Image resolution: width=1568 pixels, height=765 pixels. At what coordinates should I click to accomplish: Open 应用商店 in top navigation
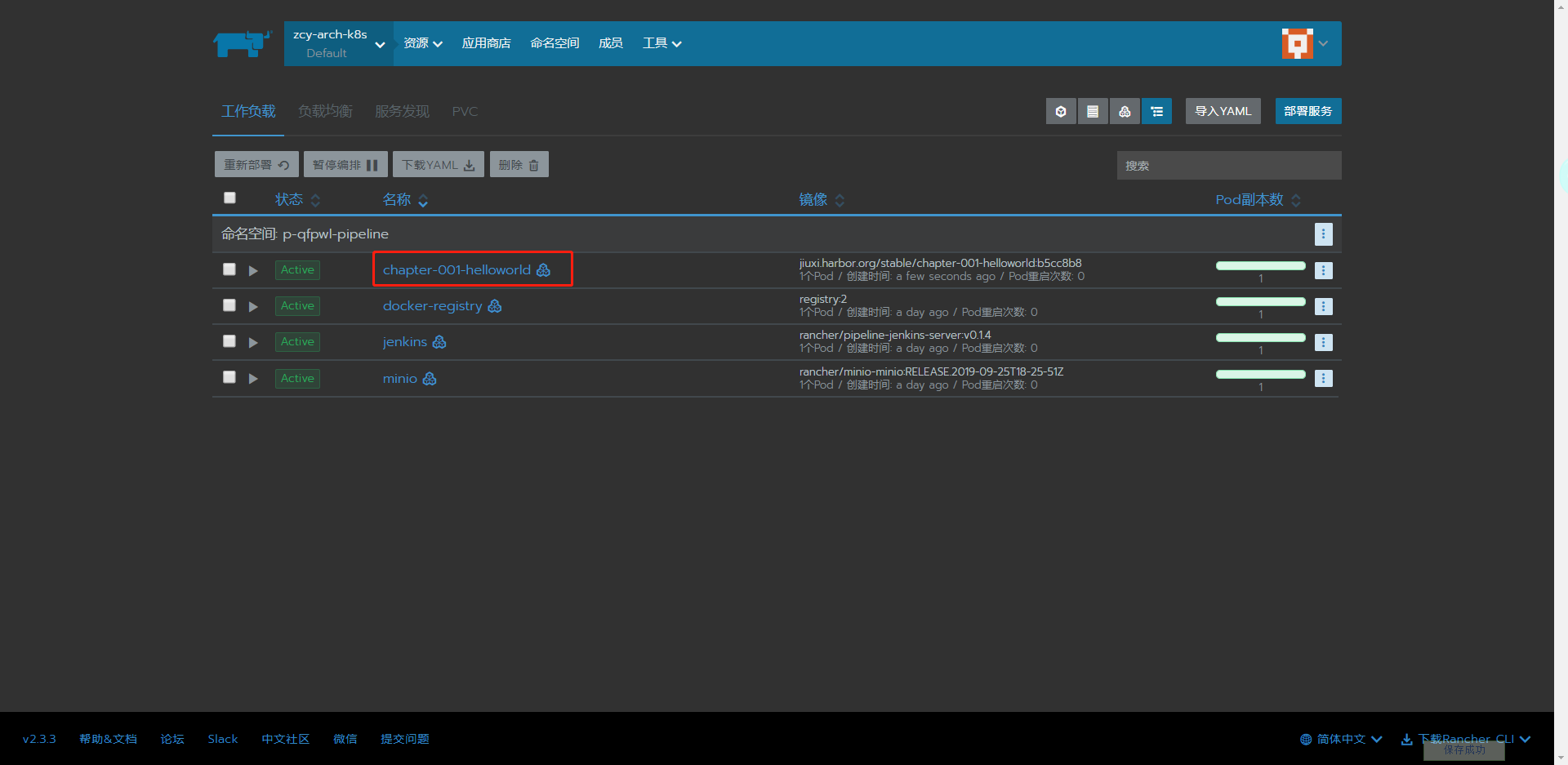click(x=486, y=43)
